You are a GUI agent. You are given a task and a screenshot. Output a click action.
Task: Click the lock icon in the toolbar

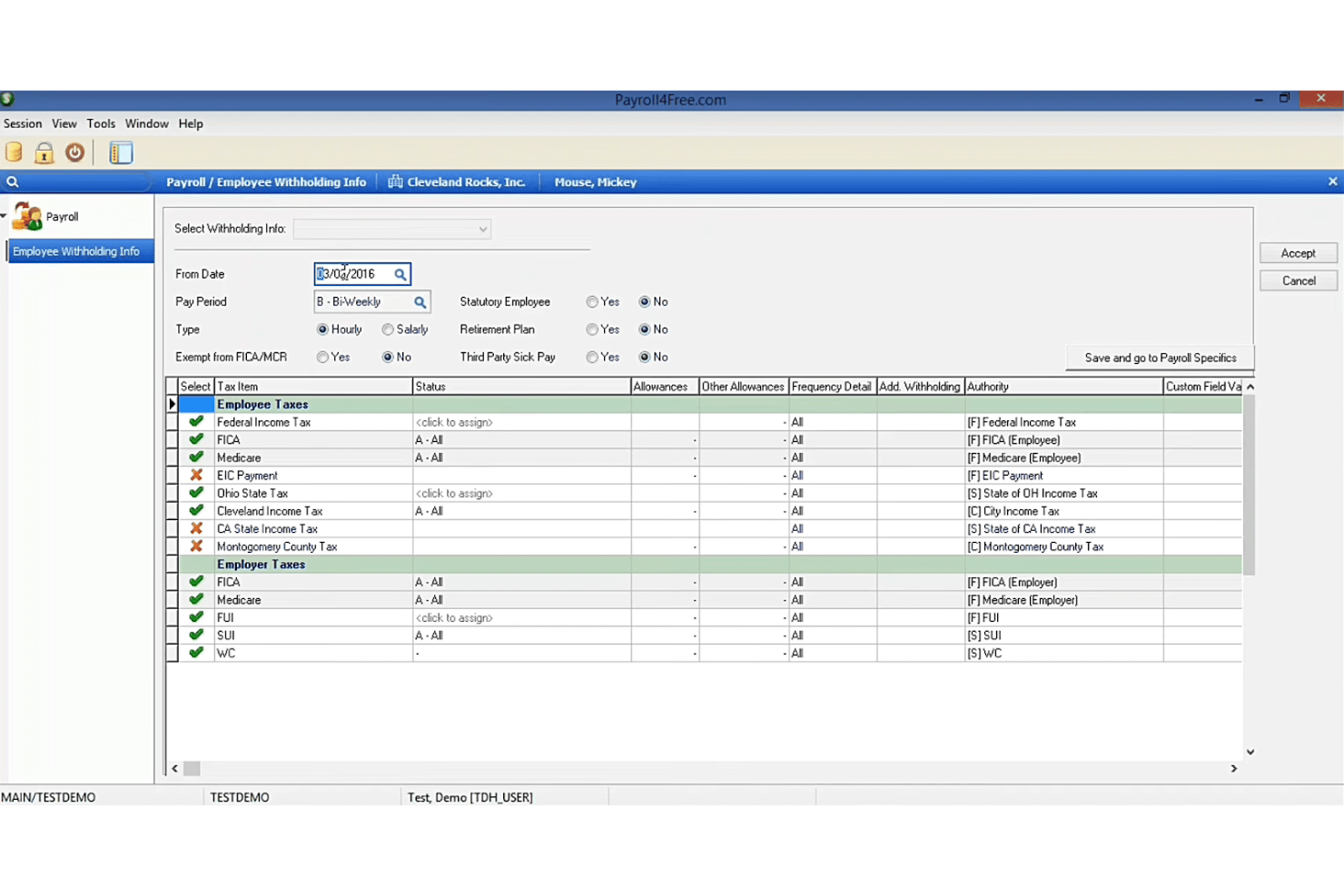pos(44,153)
